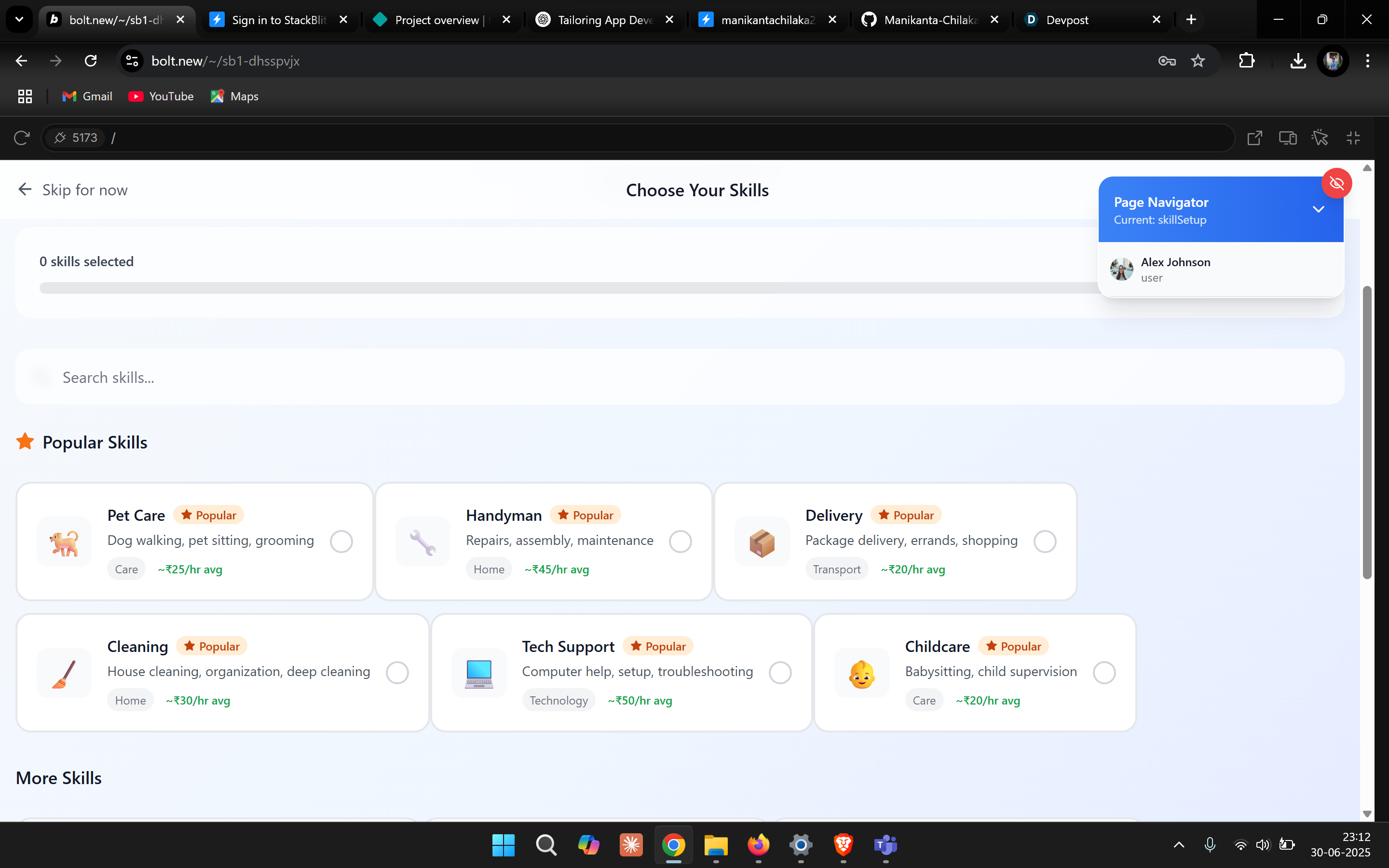Toggle device responsive preview icon

coord(1287,138)
